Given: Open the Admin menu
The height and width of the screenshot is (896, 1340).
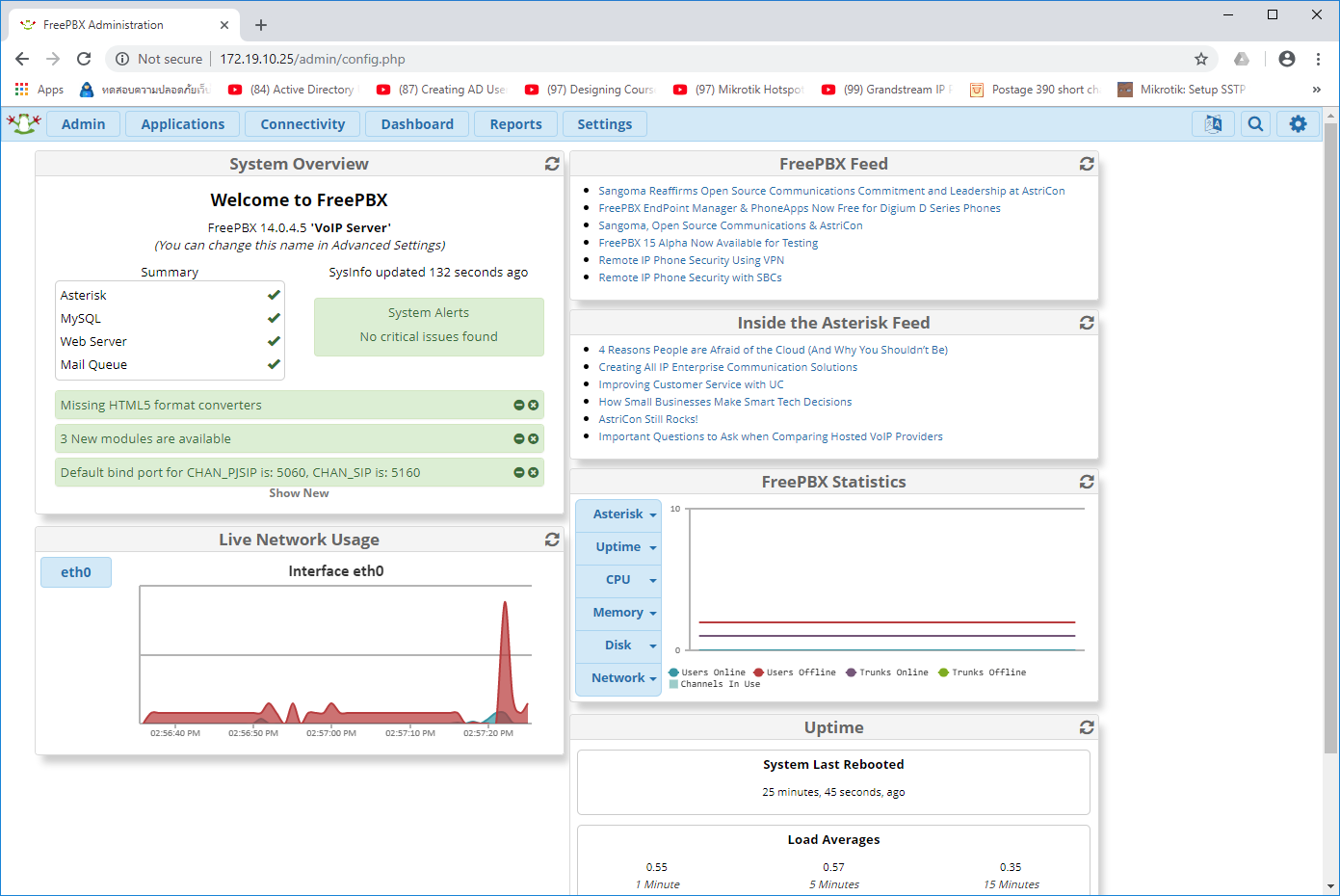Looking at the screenshot, I should point(84,124).
